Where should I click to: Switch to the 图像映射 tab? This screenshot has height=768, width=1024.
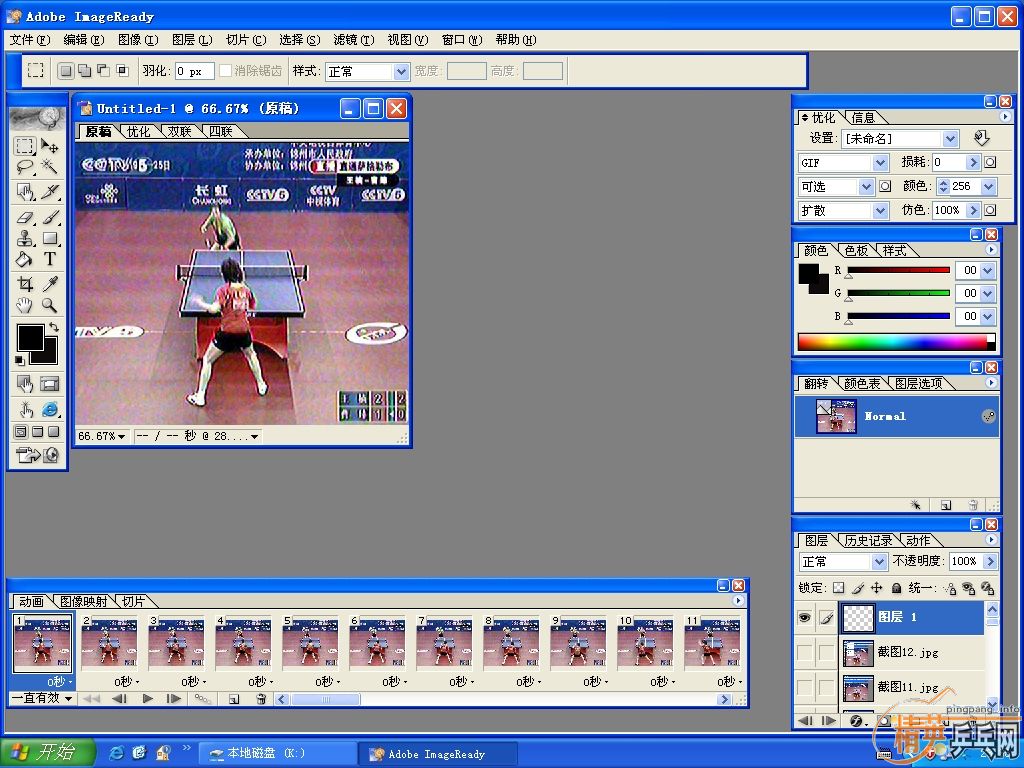tap(83, 601)
